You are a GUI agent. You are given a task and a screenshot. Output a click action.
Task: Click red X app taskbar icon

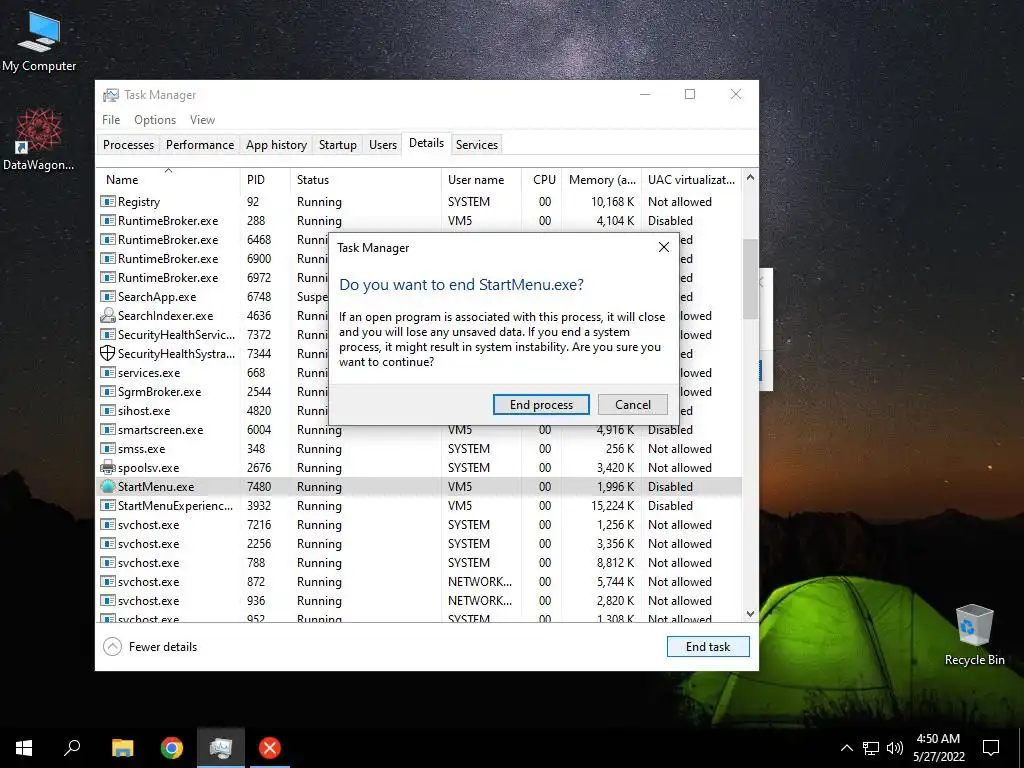(x=270, y=748)
